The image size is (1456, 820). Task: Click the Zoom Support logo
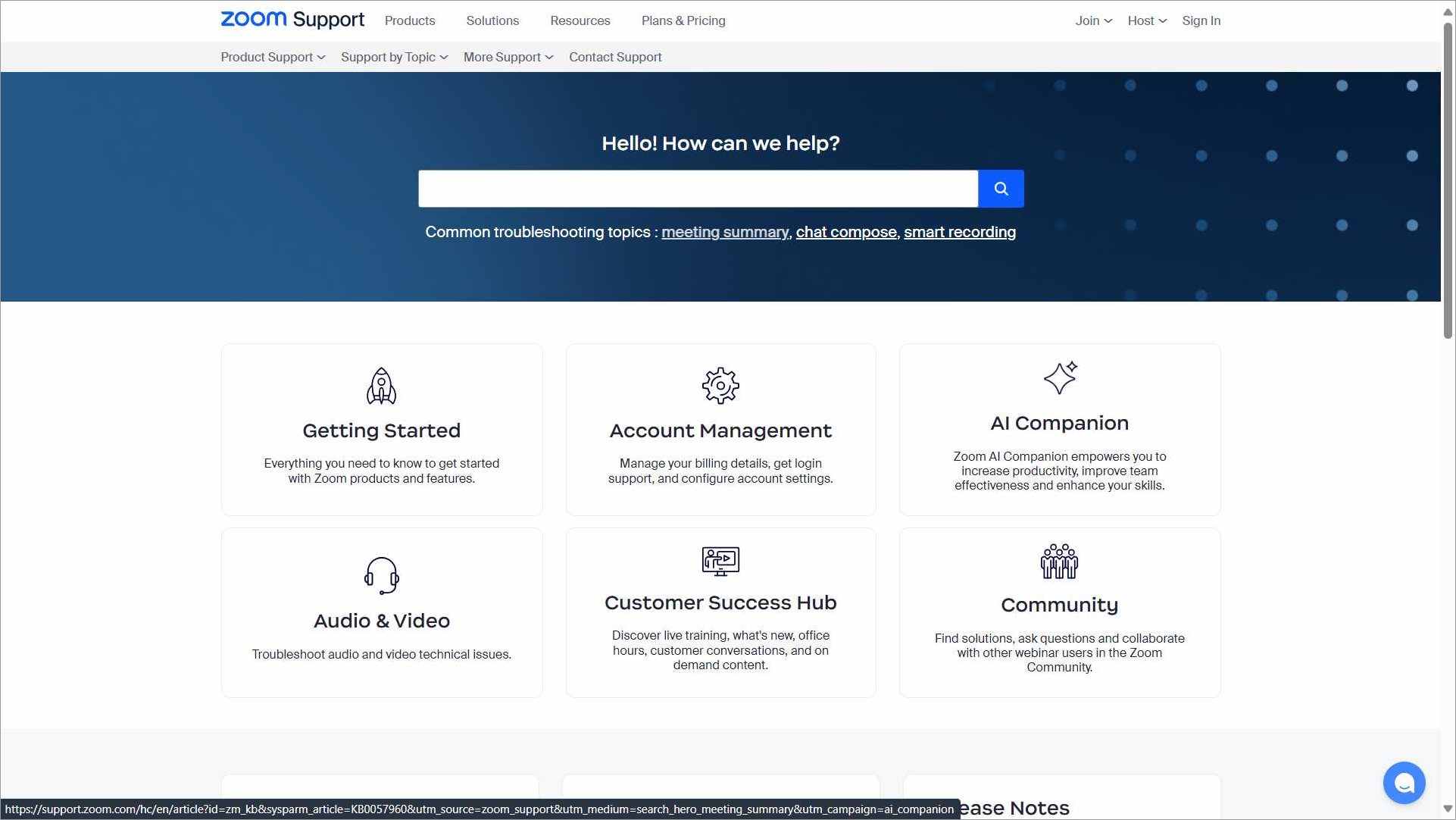292,20
